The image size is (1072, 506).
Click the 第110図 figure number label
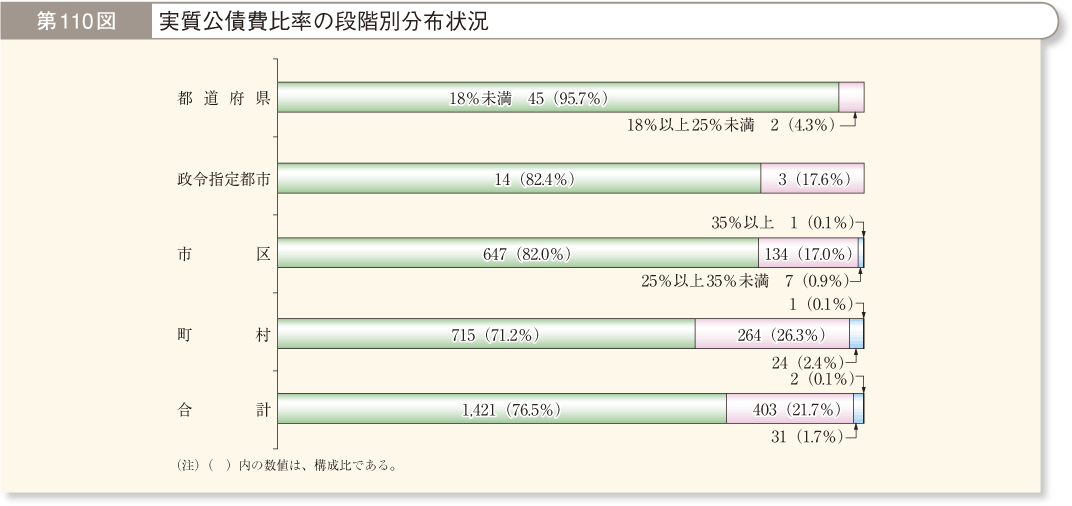click(x=75, y=21)
